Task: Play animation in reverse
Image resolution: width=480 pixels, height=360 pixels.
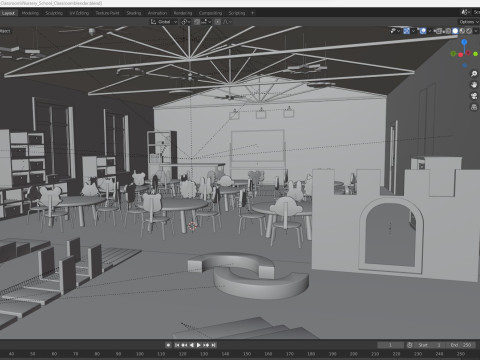Action: [x=191, y=345]
